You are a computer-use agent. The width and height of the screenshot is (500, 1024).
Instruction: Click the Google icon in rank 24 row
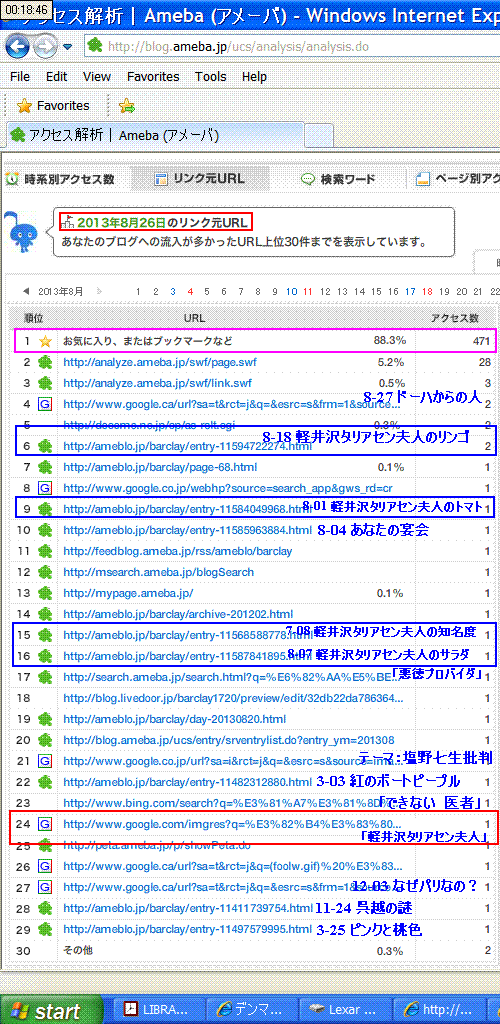[x=45, y=824]
